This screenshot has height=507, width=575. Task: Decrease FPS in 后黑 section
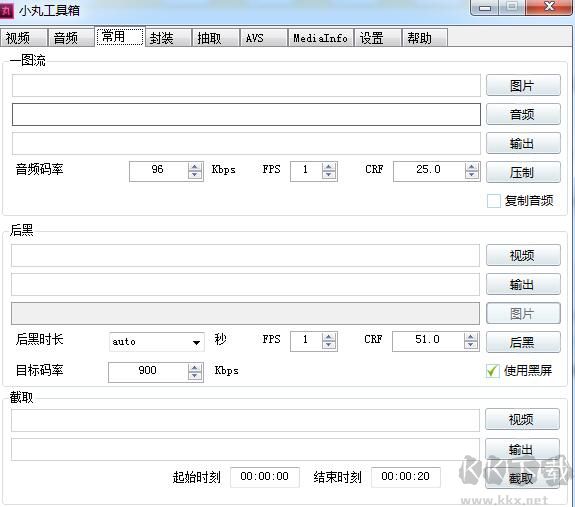[329, 345]
